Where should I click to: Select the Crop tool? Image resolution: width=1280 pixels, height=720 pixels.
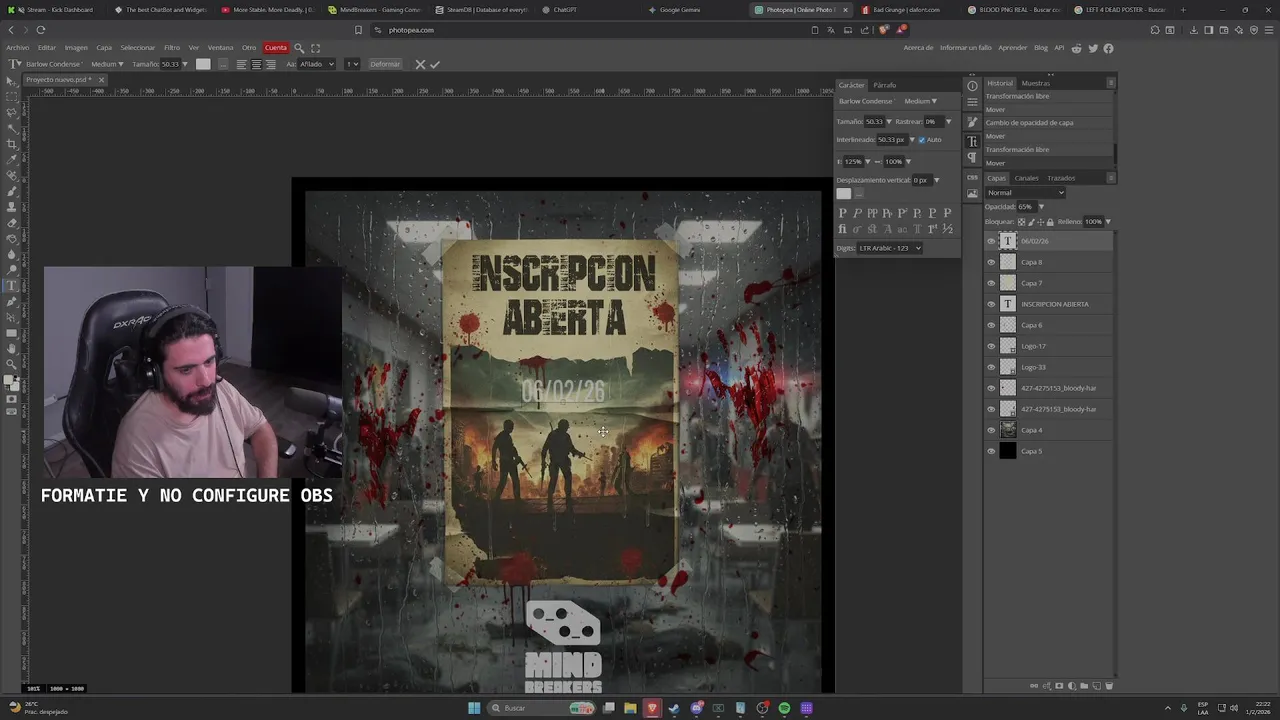(12, 144)
